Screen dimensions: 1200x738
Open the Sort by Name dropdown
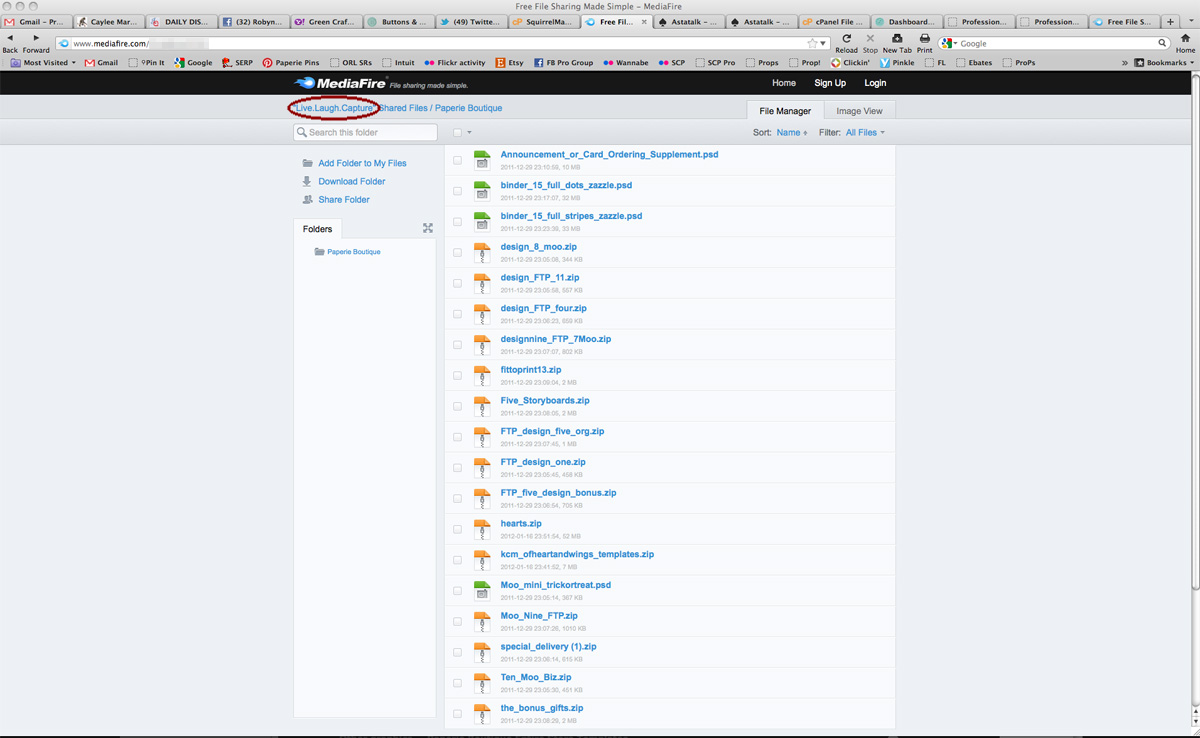tap(791, 132)
